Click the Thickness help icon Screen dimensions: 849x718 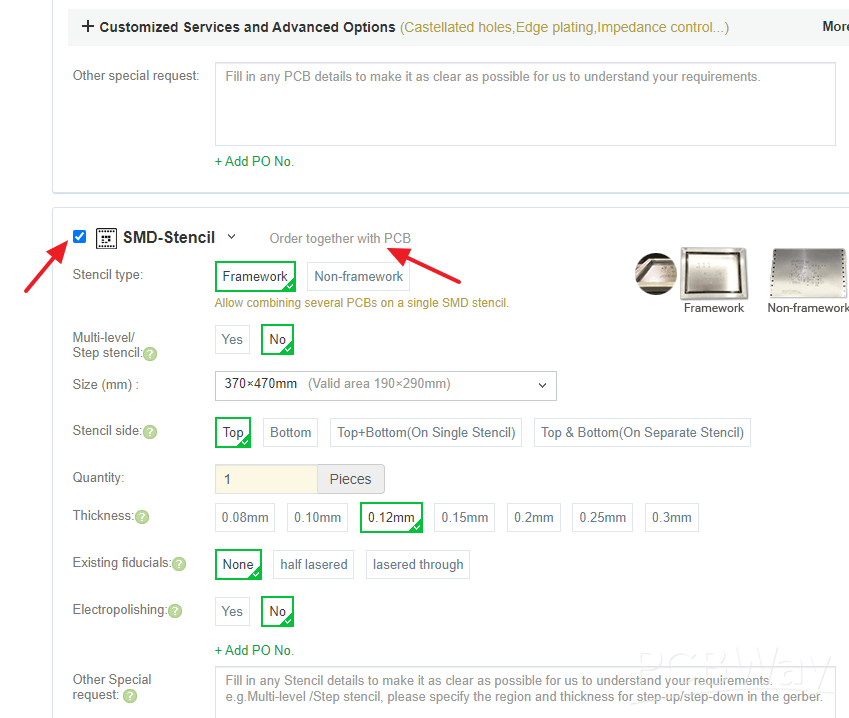pos(142,517)
